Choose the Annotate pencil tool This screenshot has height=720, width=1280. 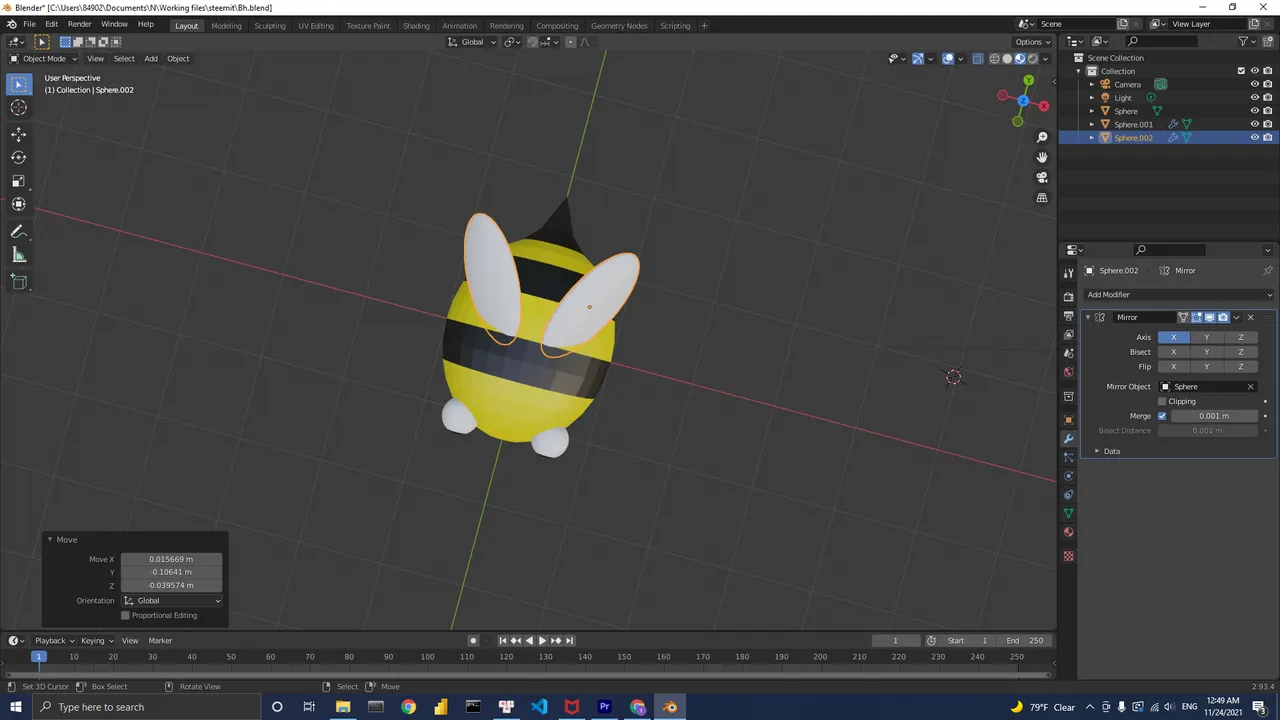(19, 232)
